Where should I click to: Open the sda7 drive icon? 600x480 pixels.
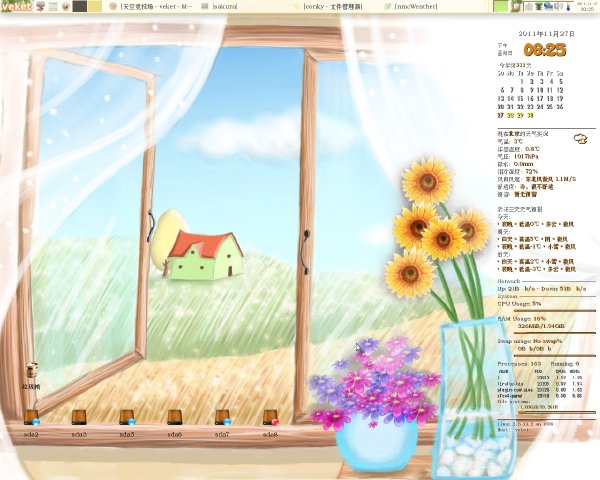point(223,418)
